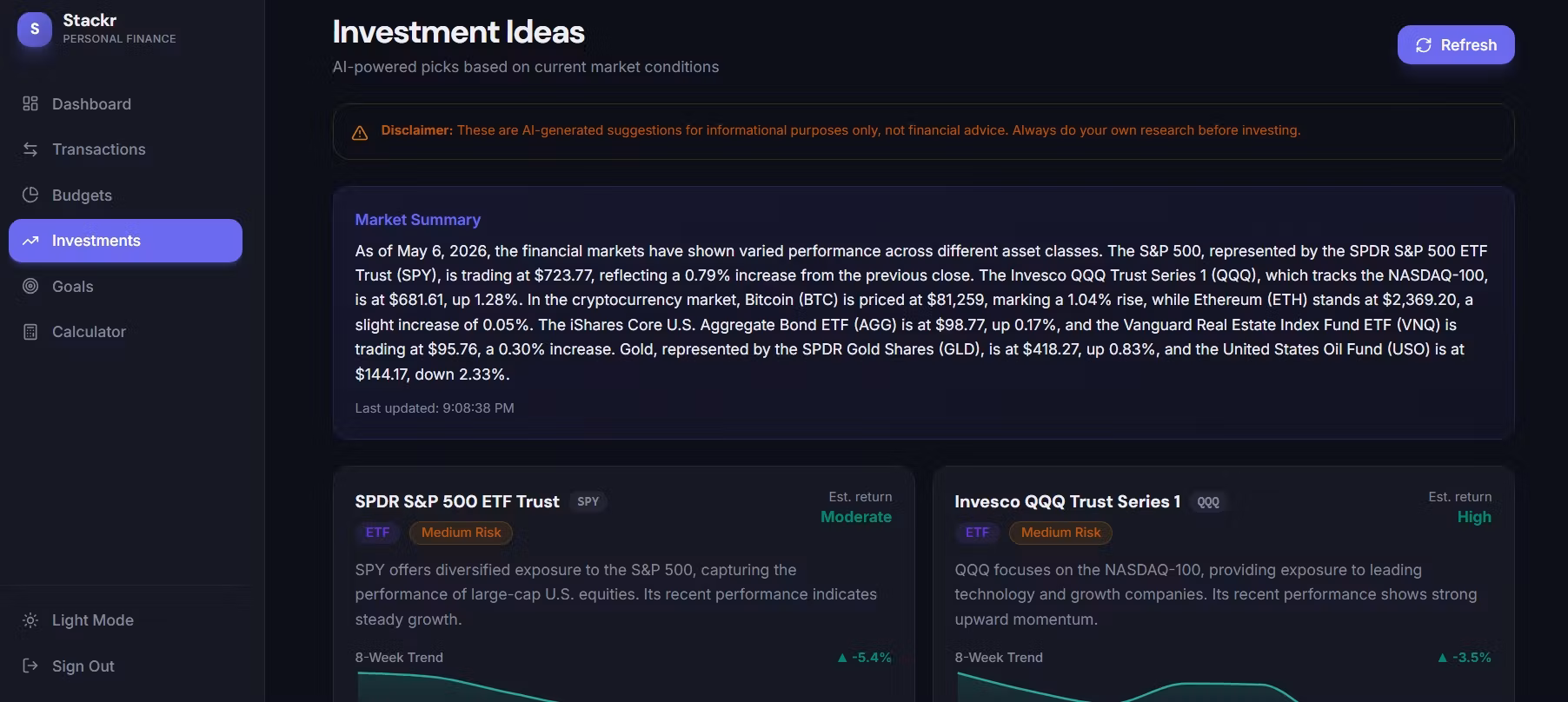This screenshot has width=1568, height=702.
Task: Click the Est. return label on QQQ card
Action: (1460, 497)
